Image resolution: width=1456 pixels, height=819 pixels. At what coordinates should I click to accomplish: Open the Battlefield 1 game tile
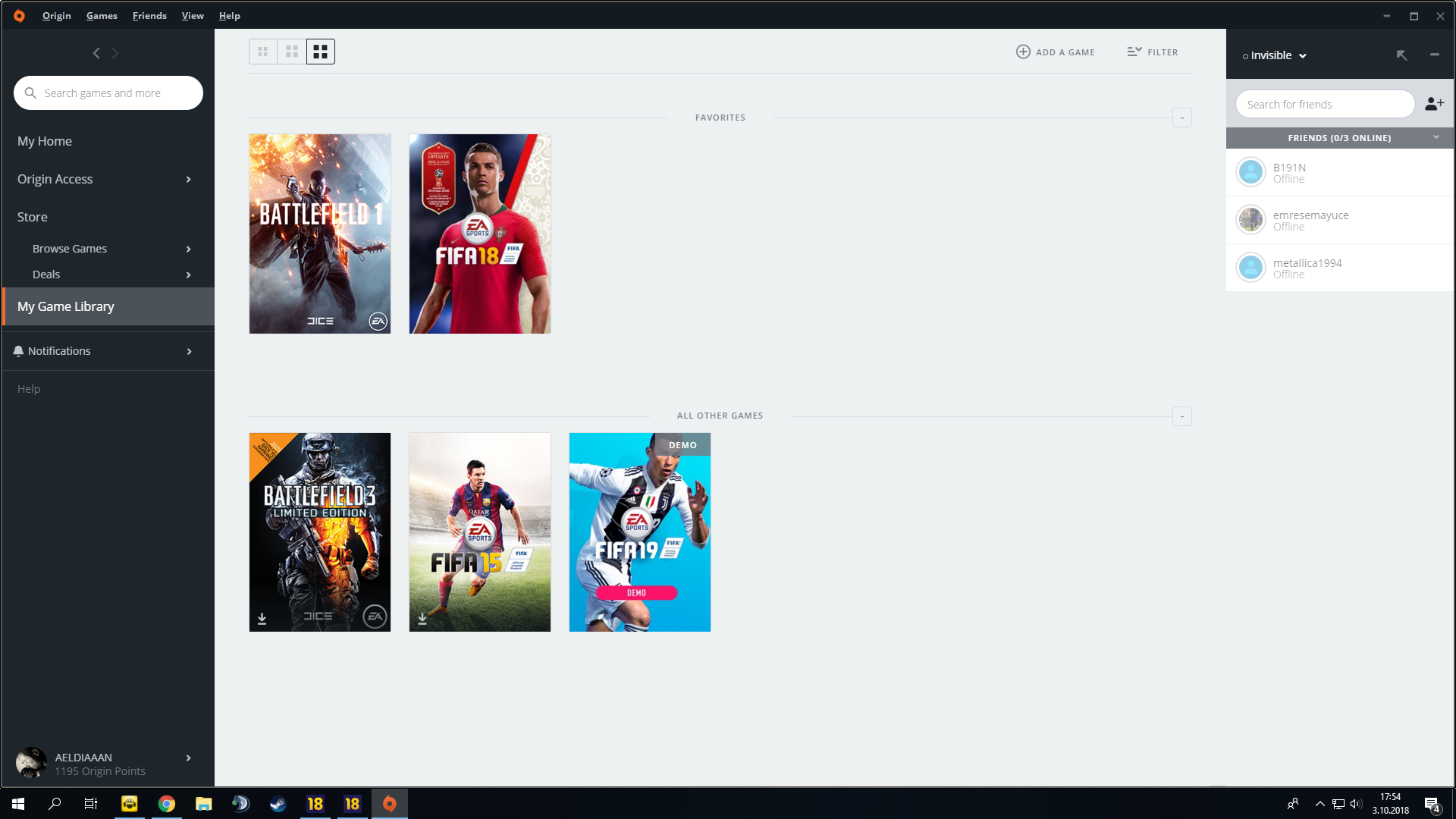click(320, 234)
